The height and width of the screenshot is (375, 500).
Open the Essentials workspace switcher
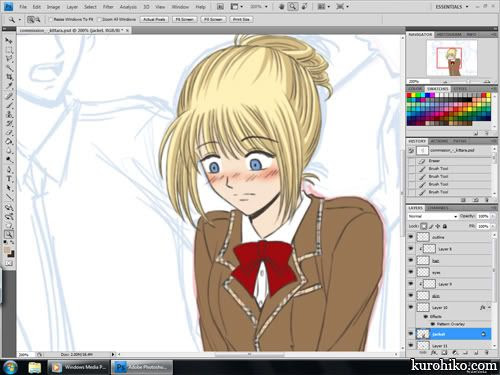click(452, 7)
